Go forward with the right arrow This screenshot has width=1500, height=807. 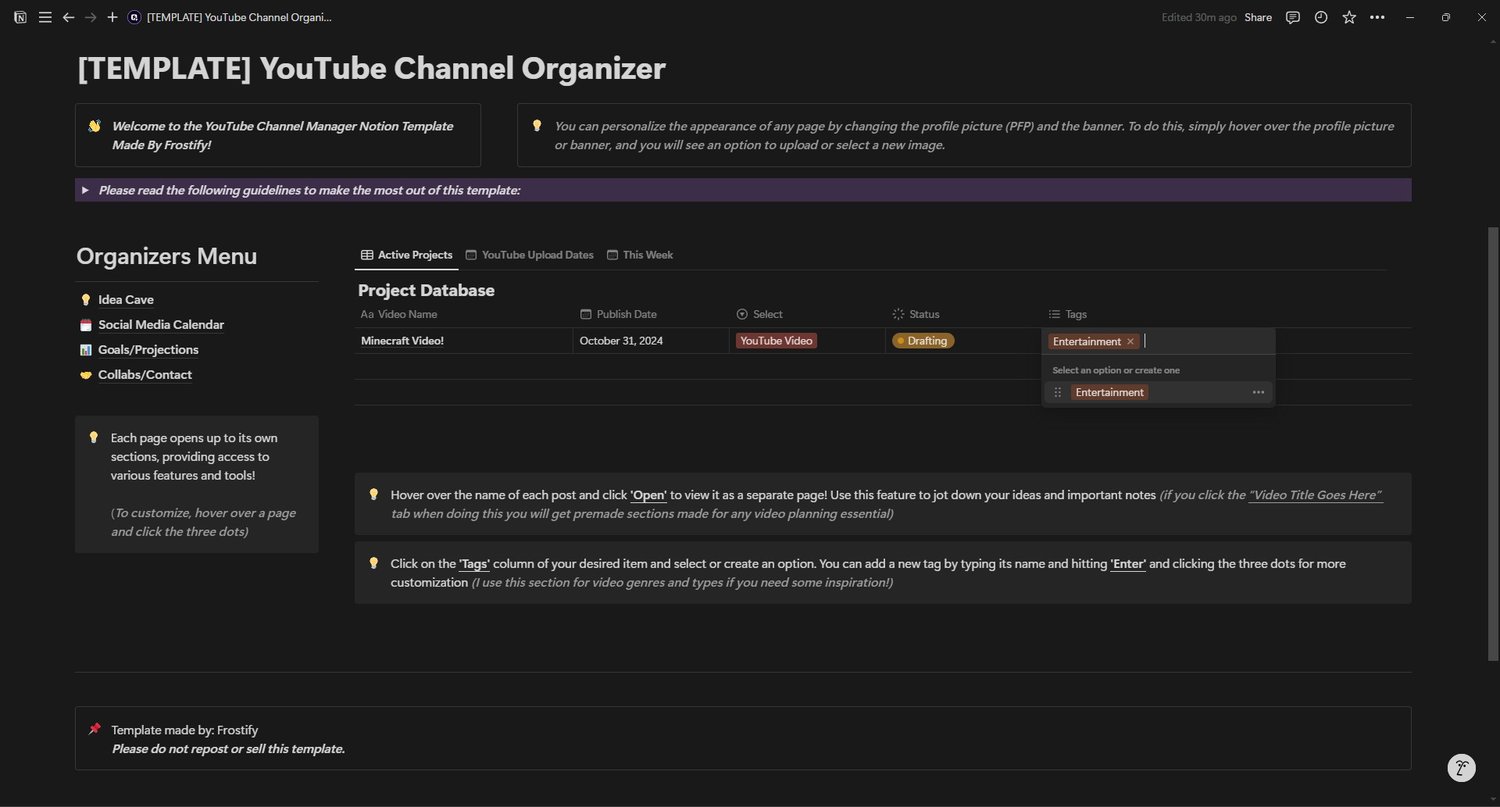[90, 17]
